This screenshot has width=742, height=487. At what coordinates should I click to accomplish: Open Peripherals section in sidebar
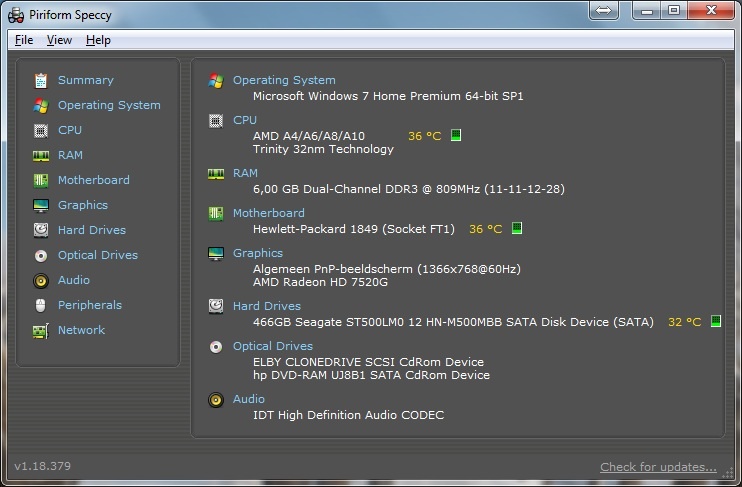[x=90, y=305]
